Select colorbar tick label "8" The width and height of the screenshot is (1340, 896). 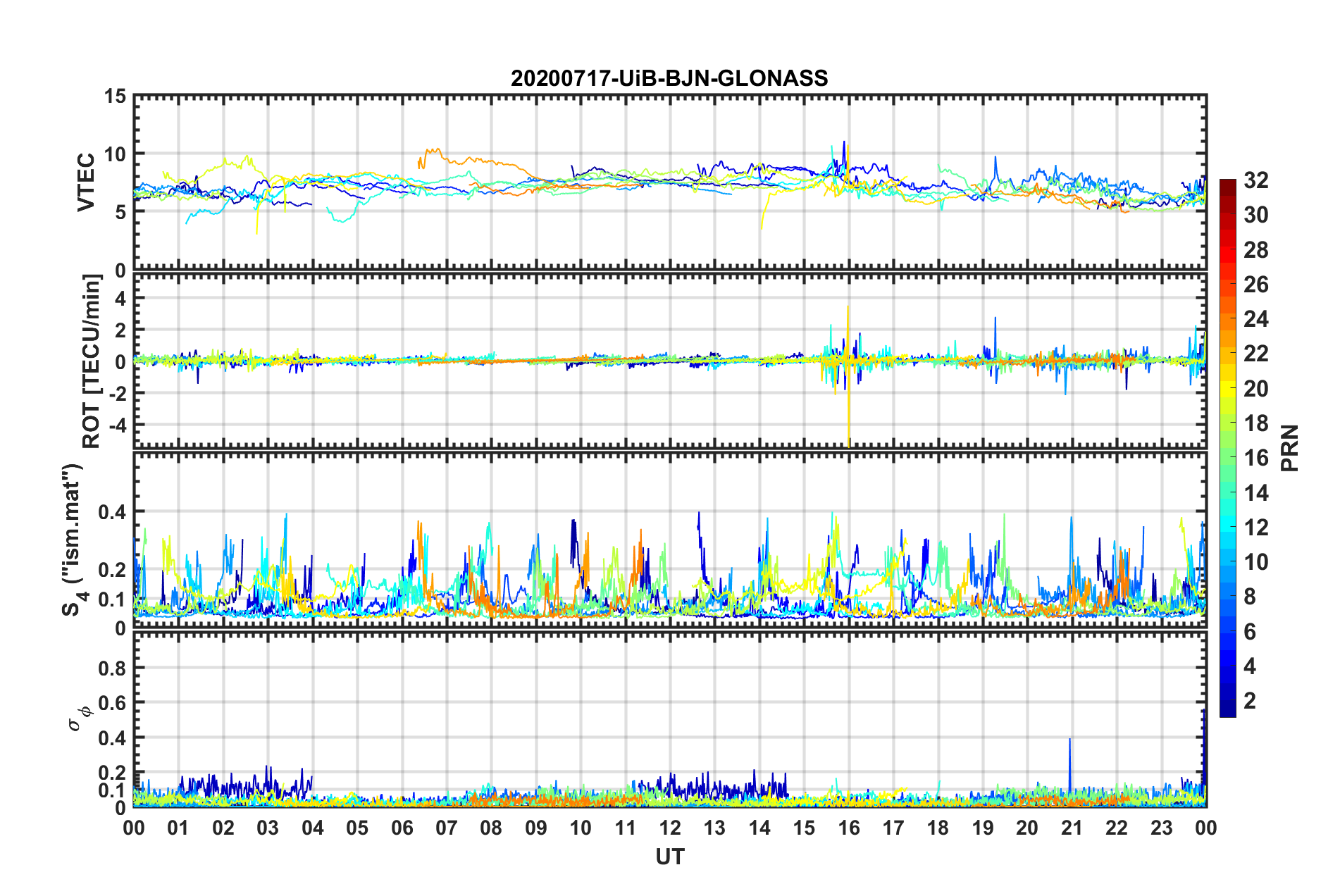tap(1250, 597)
